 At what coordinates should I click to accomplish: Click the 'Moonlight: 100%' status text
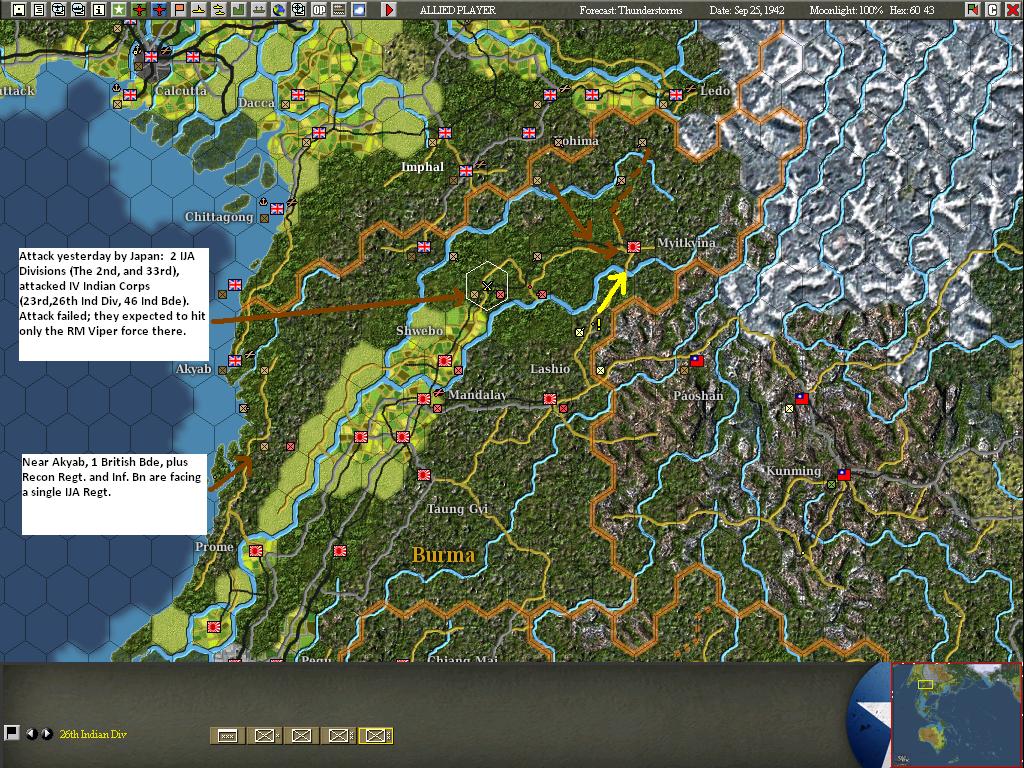pyautogui.click(x=846, y=10)
